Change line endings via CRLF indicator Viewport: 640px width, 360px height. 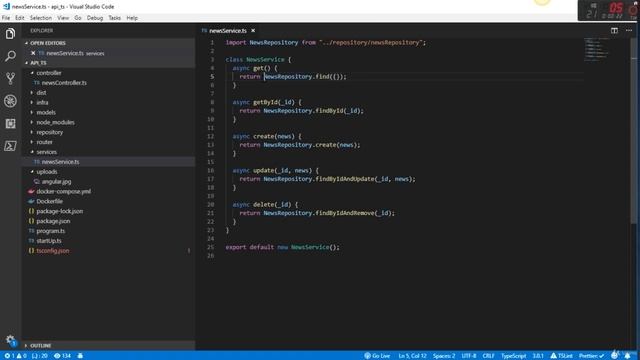(x=488, y=356)
